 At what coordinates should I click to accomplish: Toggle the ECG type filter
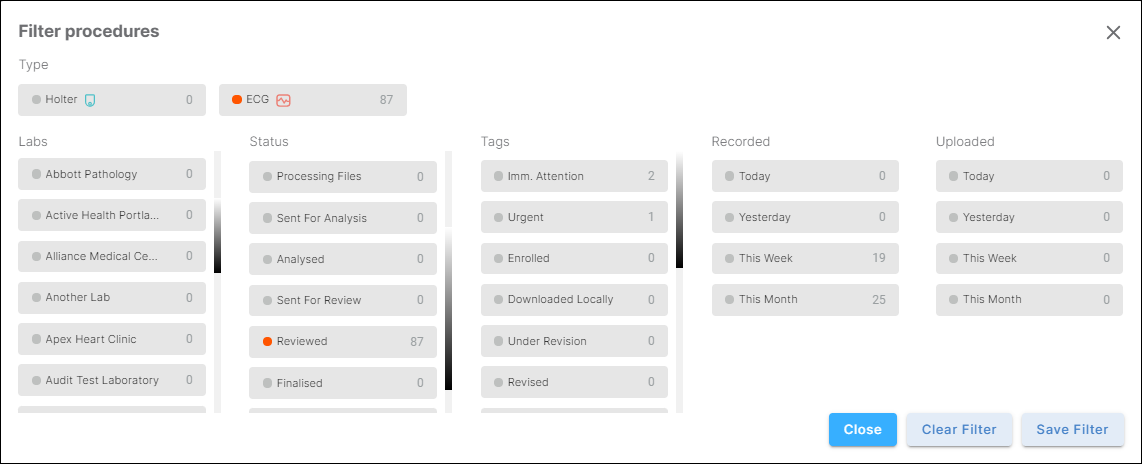coord(312,100)
